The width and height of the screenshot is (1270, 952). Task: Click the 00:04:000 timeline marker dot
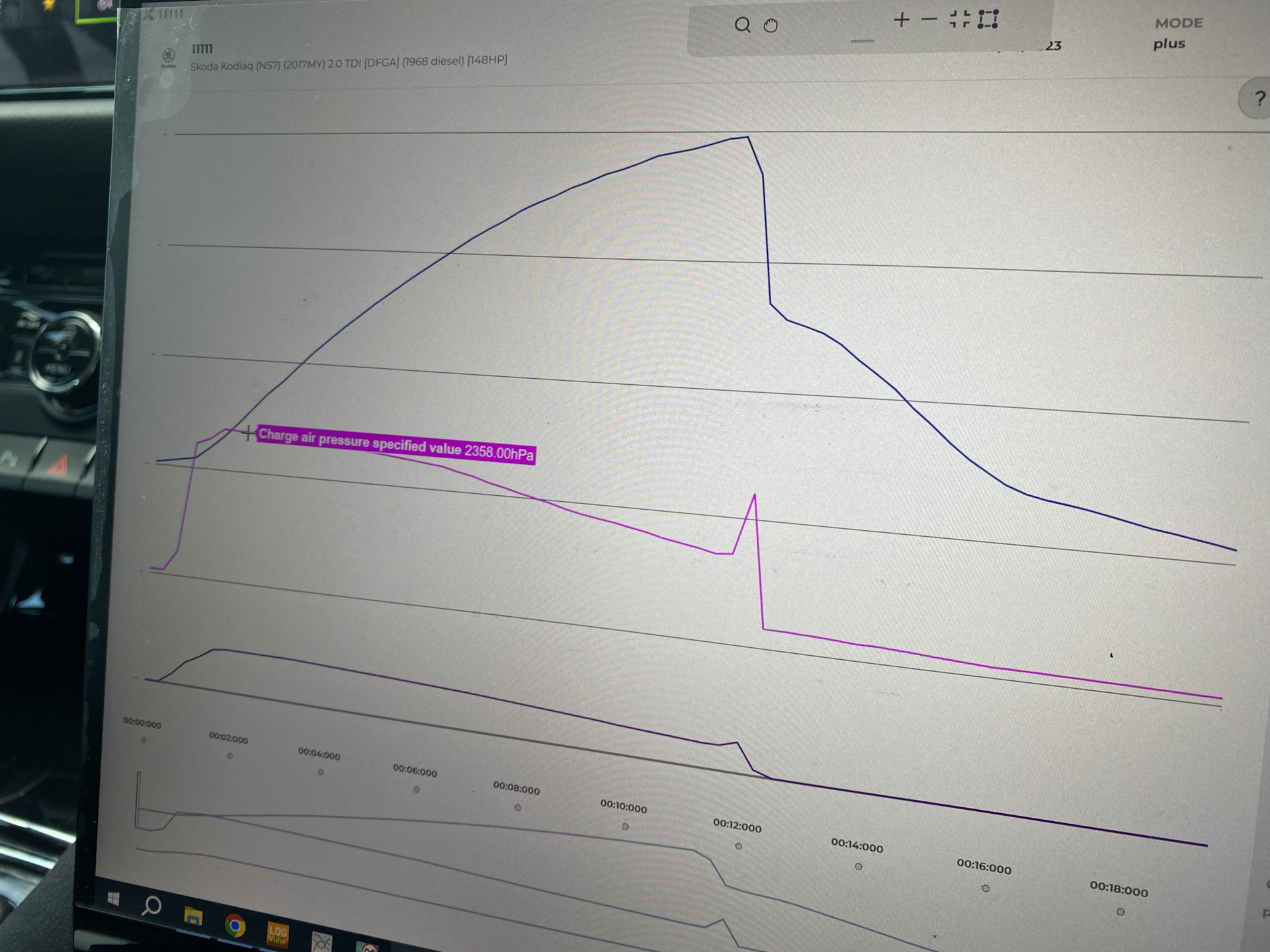[x=320, y=772]
